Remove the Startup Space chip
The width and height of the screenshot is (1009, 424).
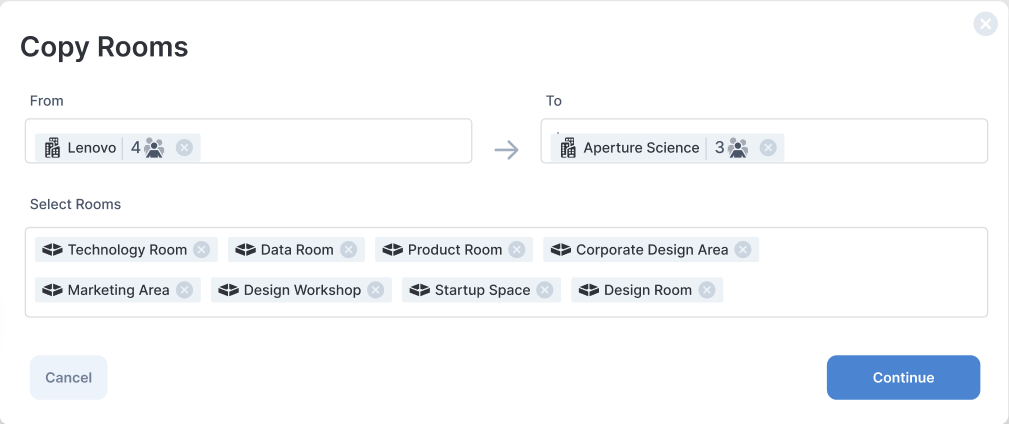click(545, 290)
